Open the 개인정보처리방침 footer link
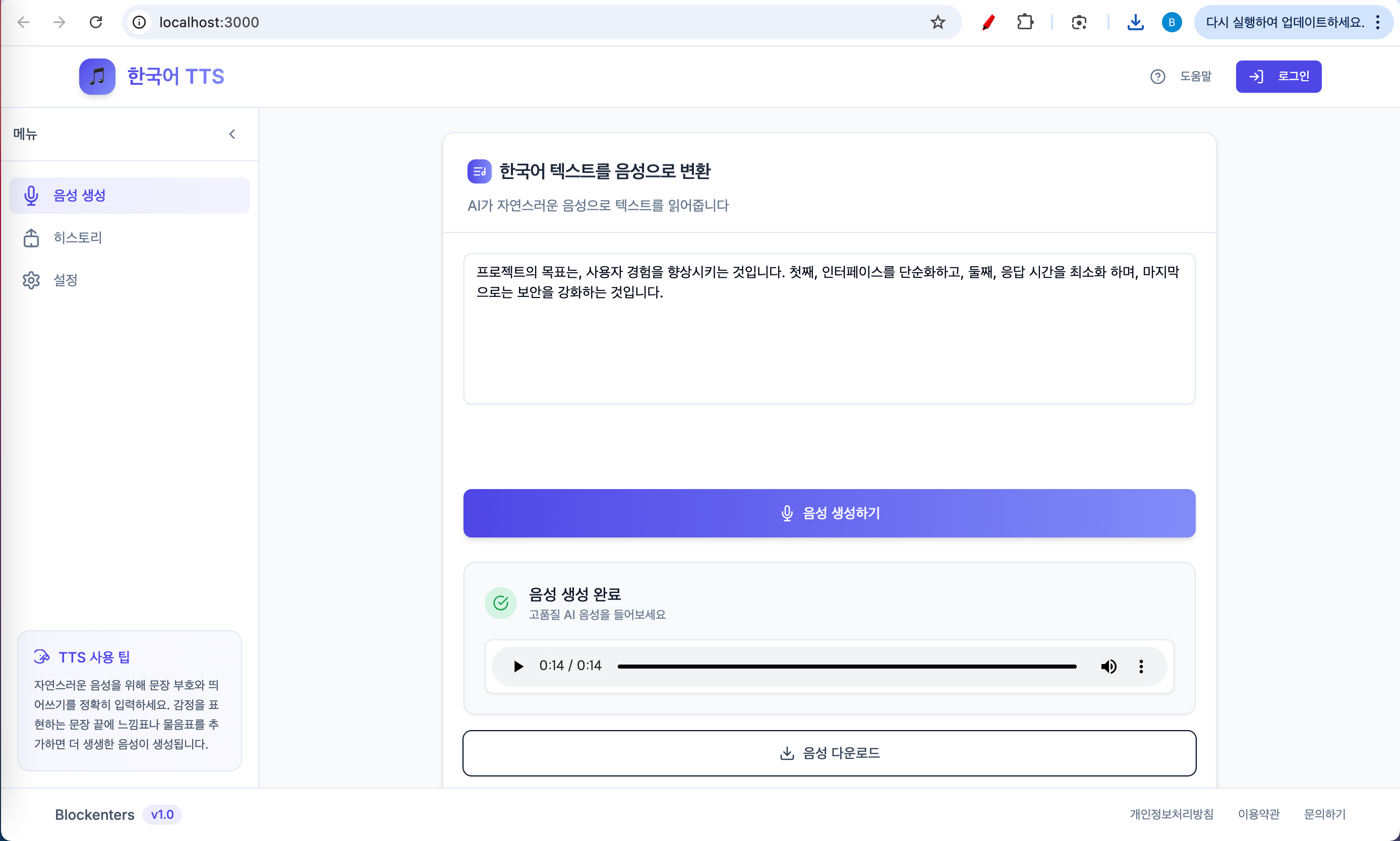This screenshot has width=1400, height=841. pyautogui.click(x=1171, y=814)
